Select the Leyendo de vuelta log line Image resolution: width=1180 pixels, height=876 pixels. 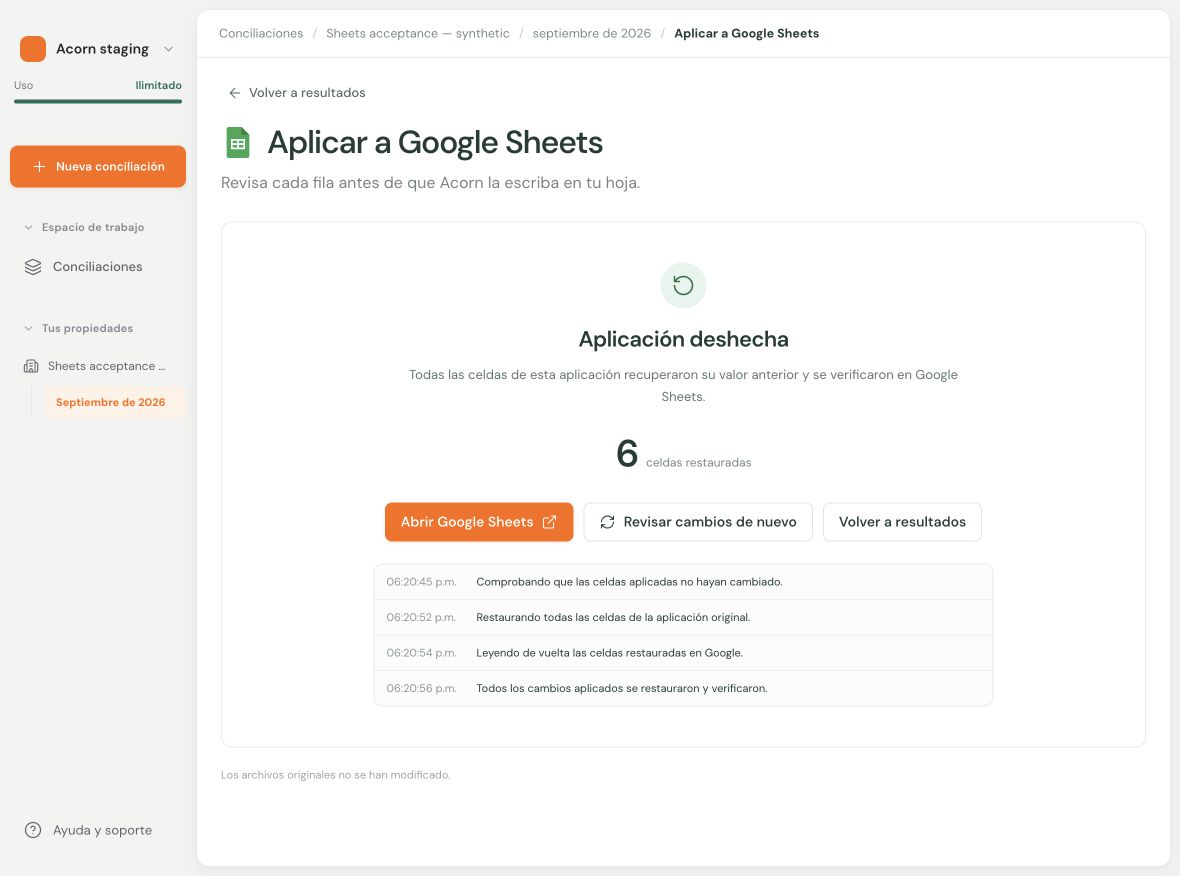683,652
